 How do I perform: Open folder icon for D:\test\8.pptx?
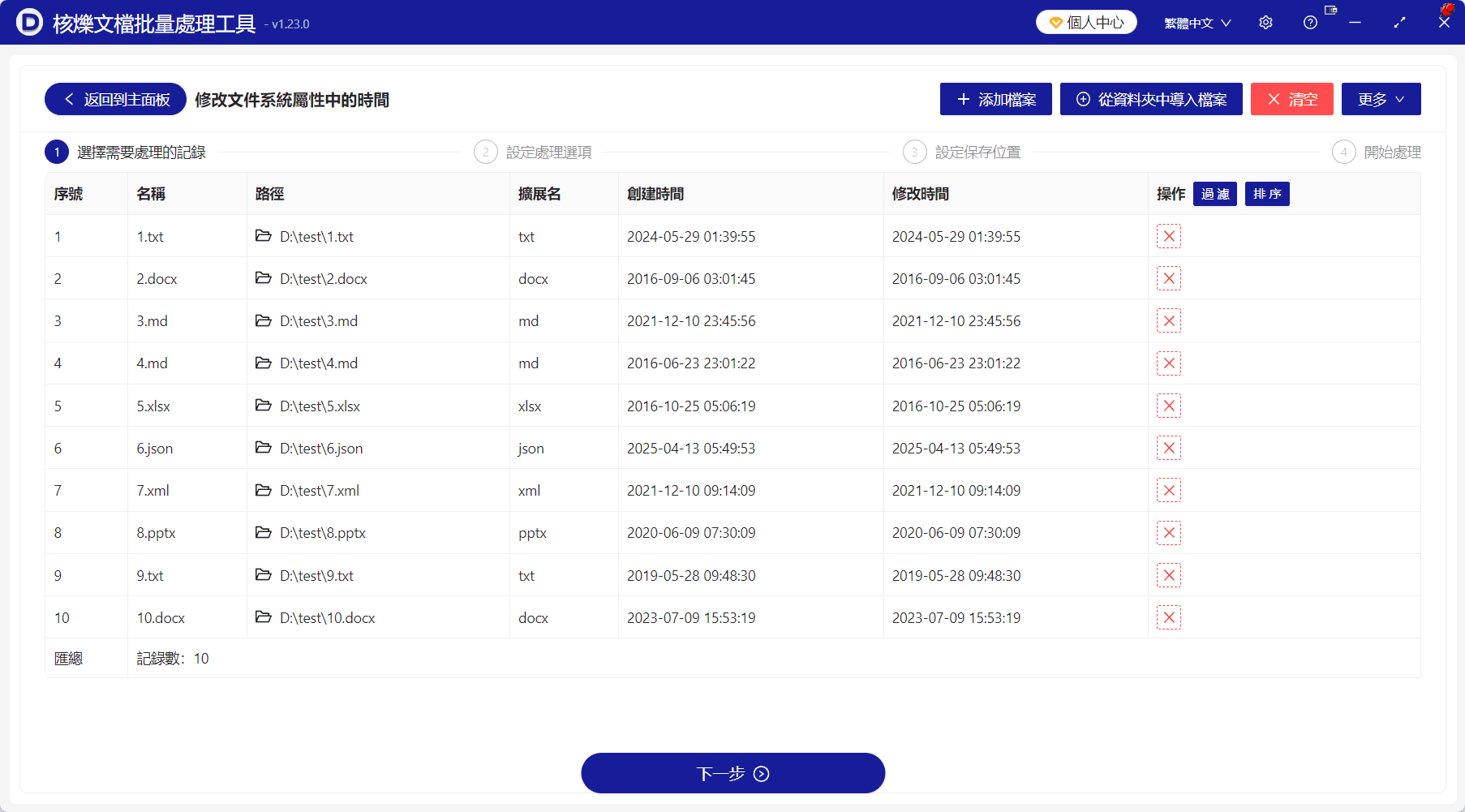pos(263,532)
